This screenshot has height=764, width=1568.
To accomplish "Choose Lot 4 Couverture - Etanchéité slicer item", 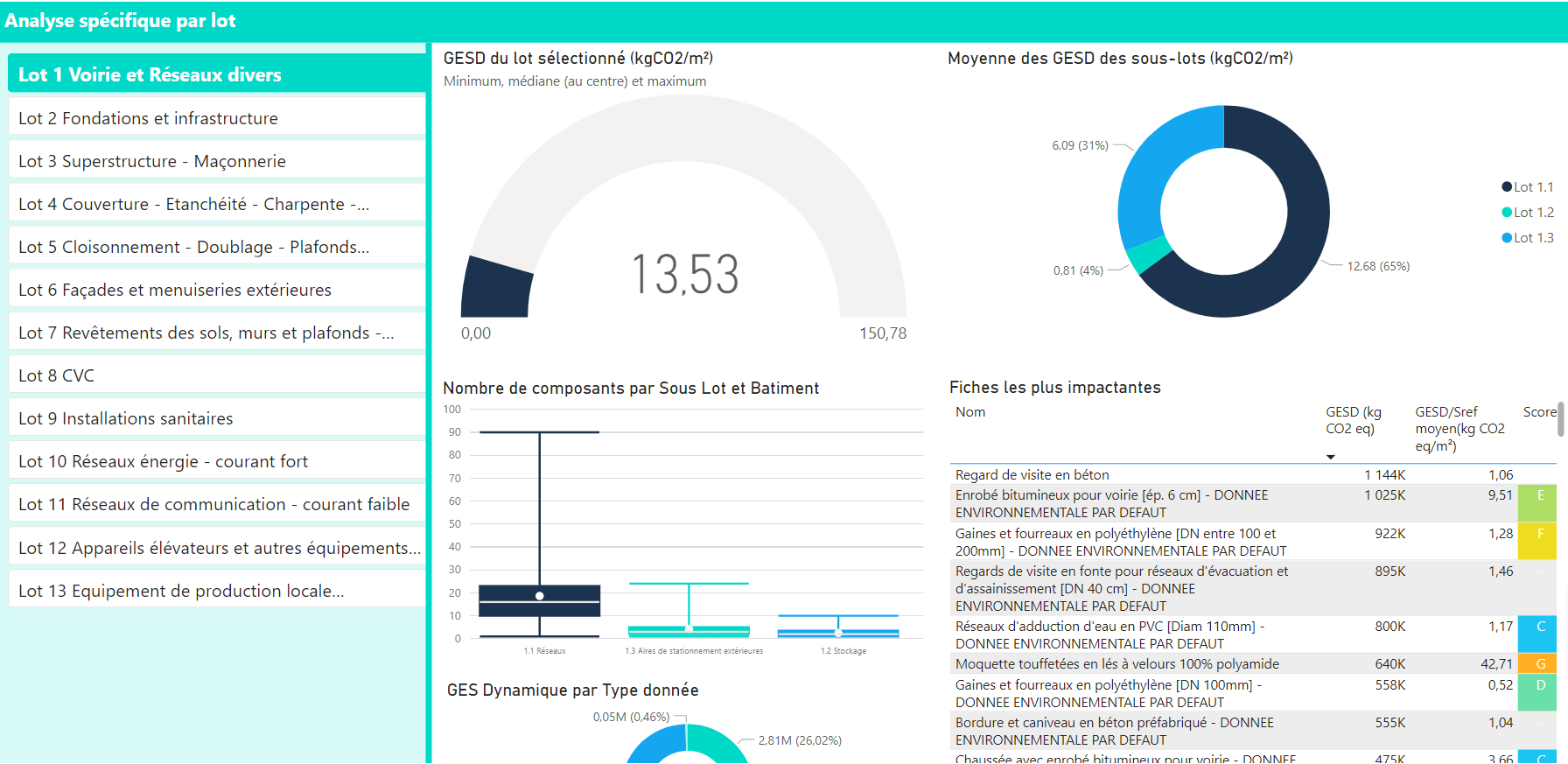I will (216, 203).
